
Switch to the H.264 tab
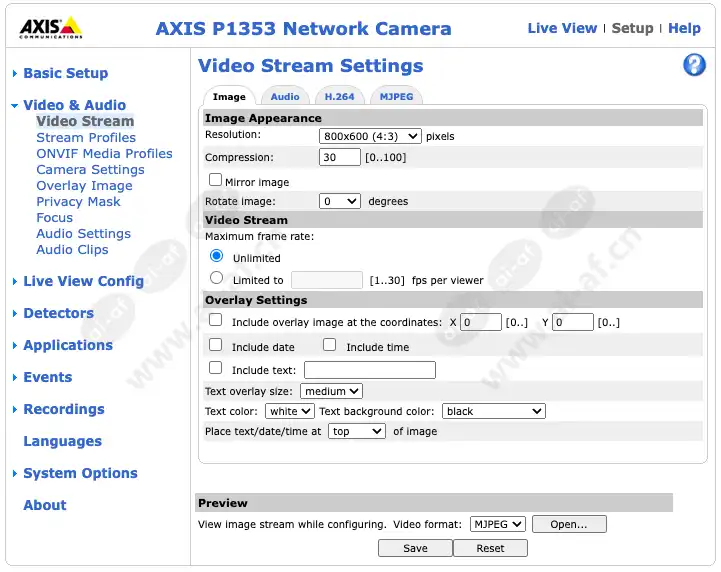coord(339,97)
